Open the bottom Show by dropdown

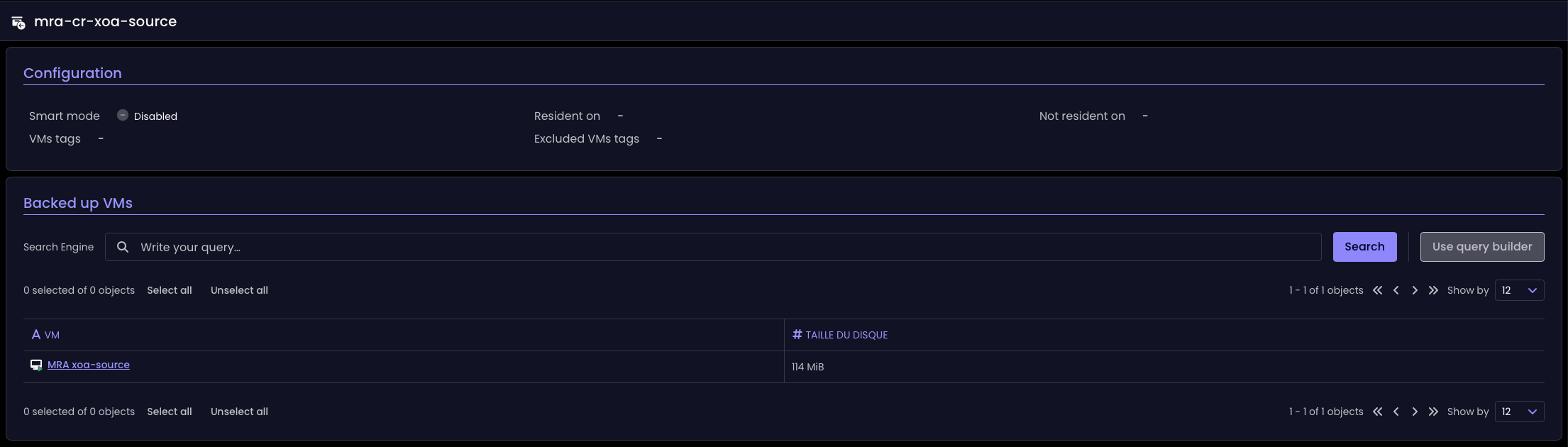click(x=1519, y=412)
